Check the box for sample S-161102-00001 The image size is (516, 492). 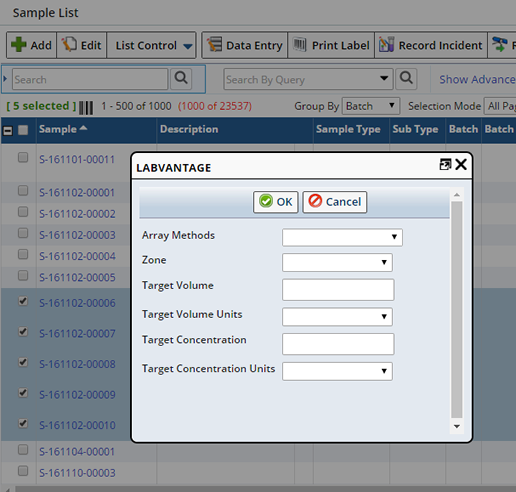(x=23, y=191)
